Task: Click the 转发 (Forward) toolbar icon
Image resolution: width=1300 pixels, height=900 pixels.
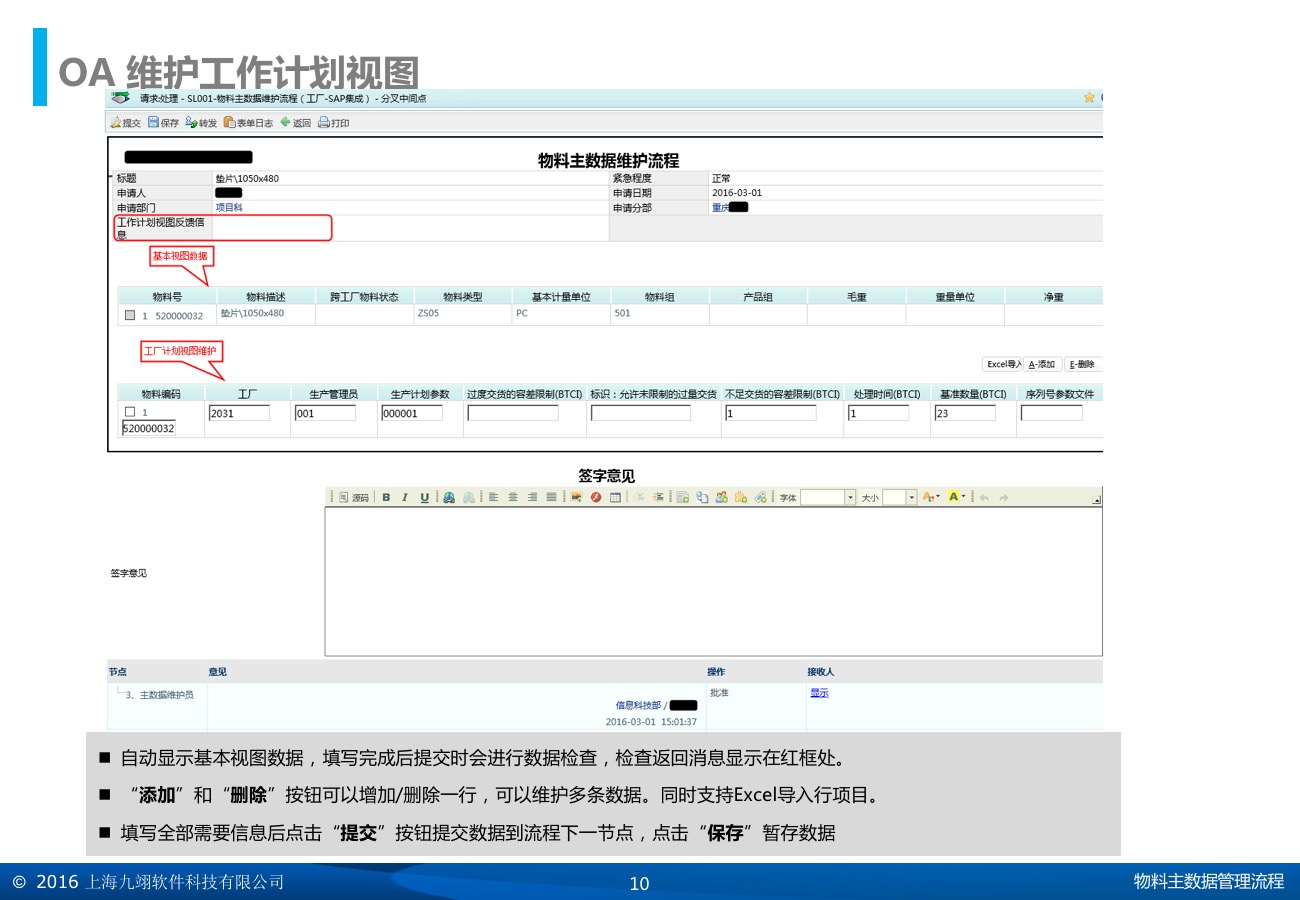Action: pos(201,123)
